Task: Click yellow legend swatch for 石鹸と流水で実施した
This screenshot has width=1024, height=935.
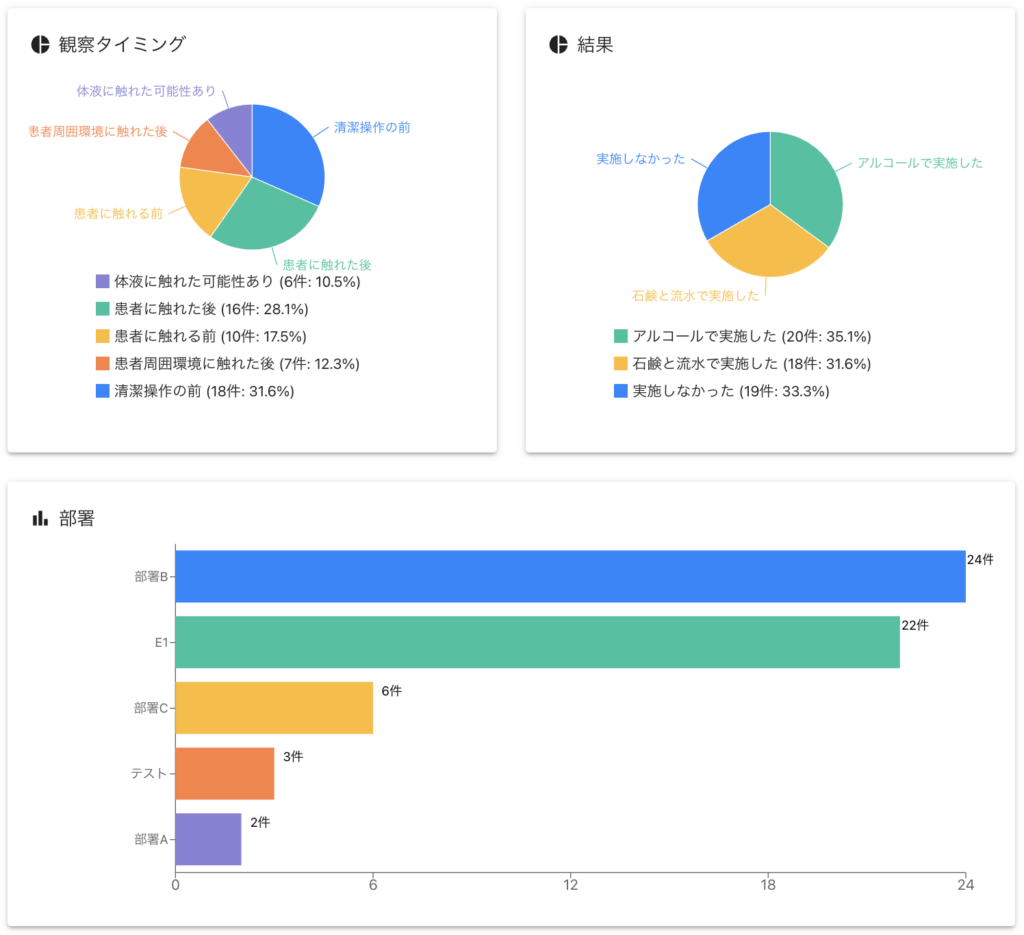Action: click(x=620, y=364)
